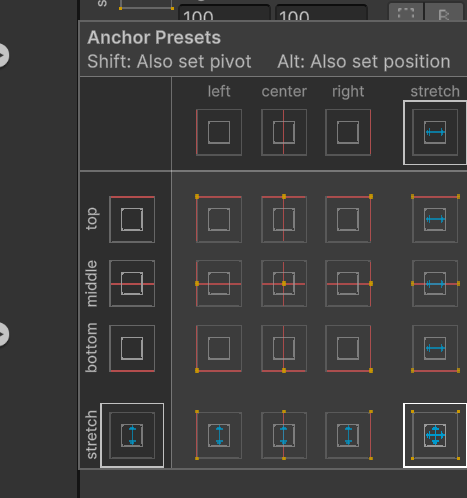Toggle blueprint mode dotted-rectangle button

point(406,12)
